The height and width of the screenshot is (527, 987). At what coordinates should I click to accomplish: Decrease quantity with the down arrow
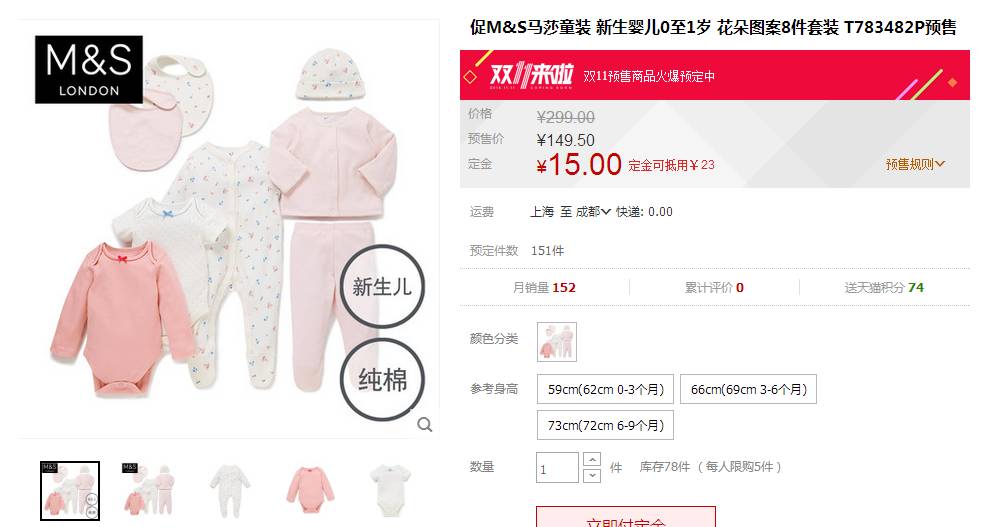pyautogui.click(x=592, y=475)
